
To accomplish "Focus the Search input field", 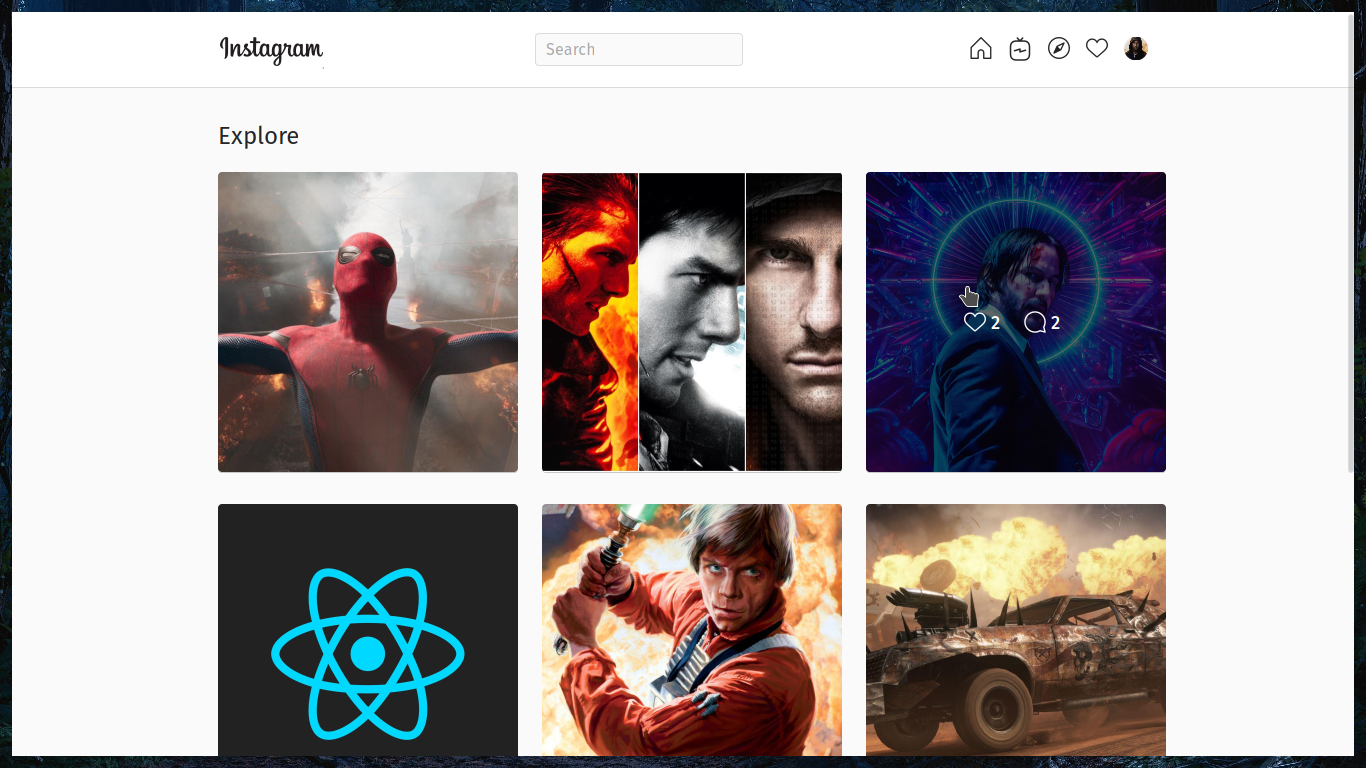I will [639, 49].
